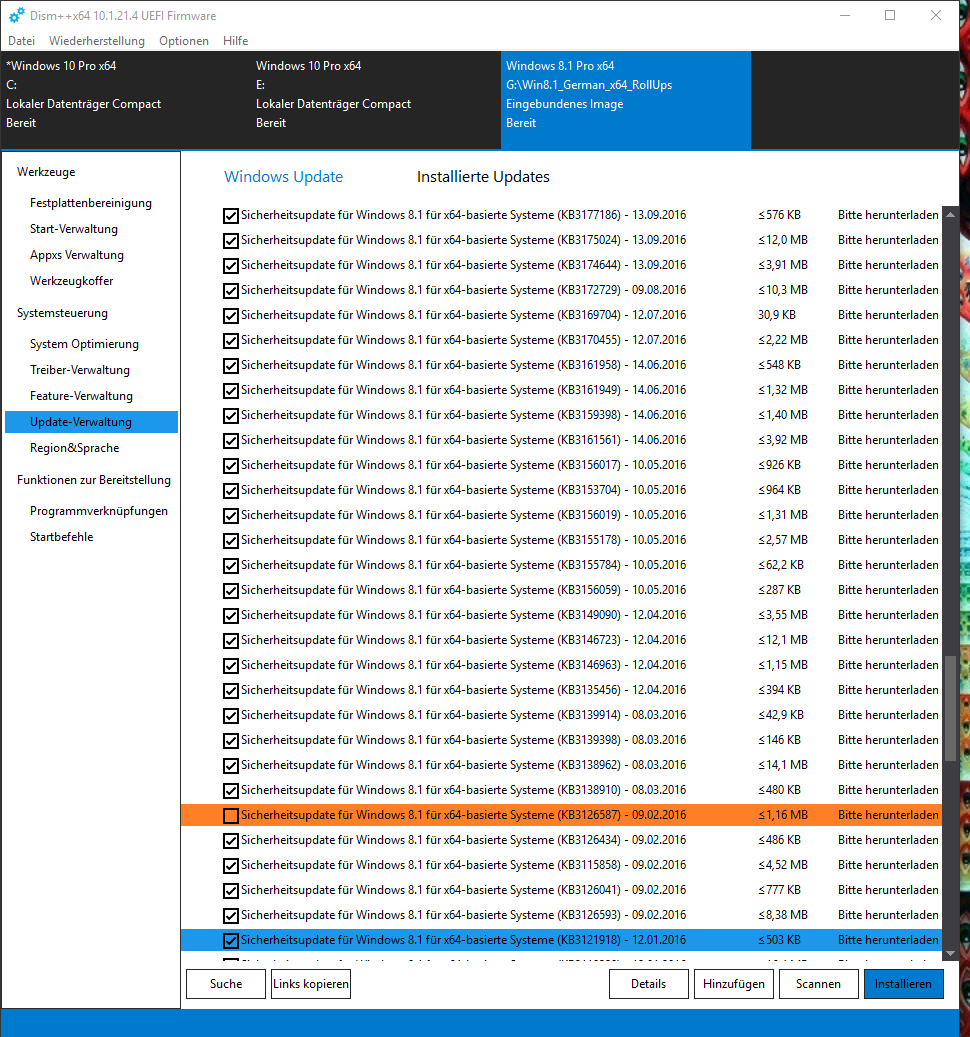The image size is (970, 1037).
Task: Open Region&Sprache in the sidebar
Action: [74, 448]
